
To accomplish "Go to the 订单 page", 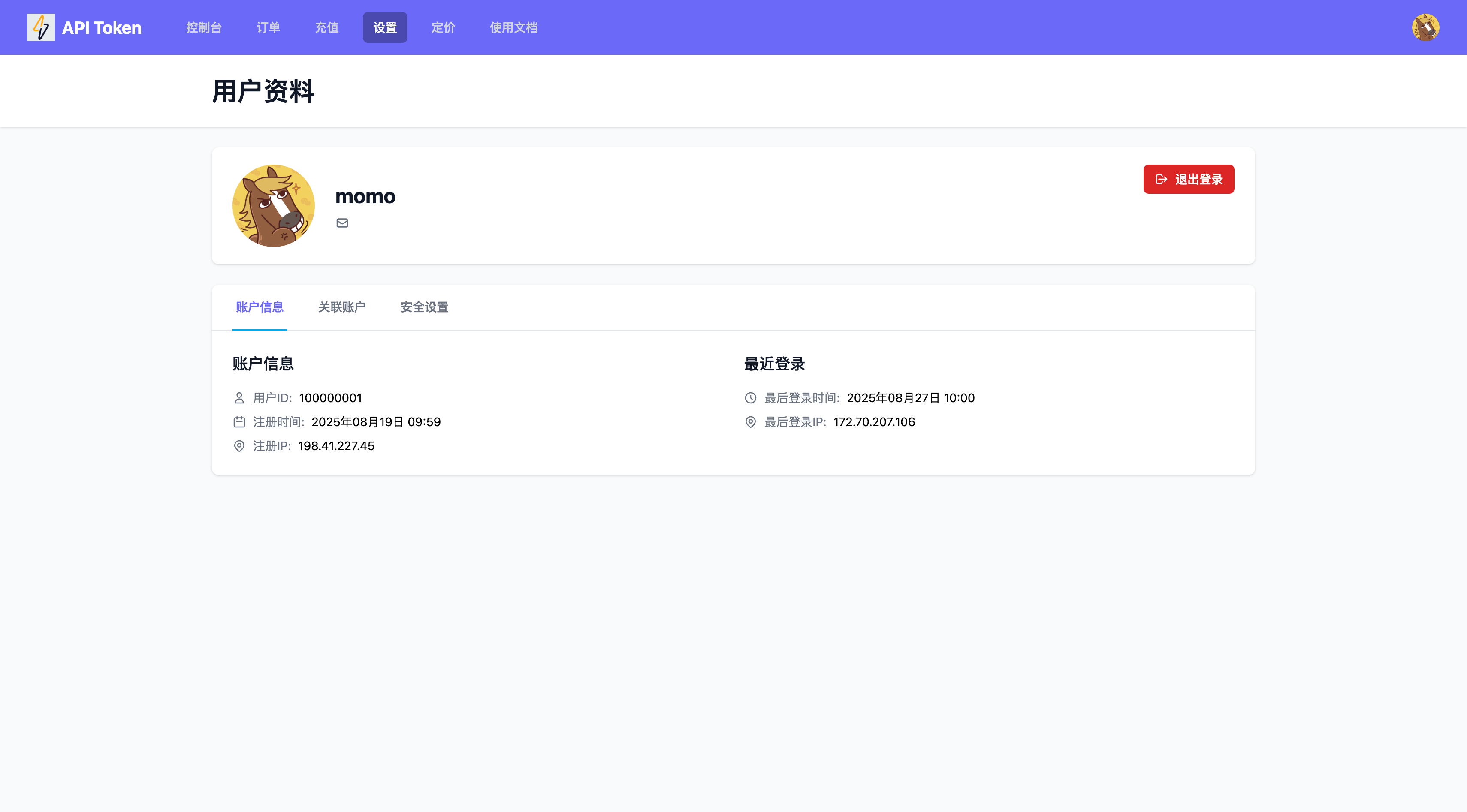I will 268,27.
